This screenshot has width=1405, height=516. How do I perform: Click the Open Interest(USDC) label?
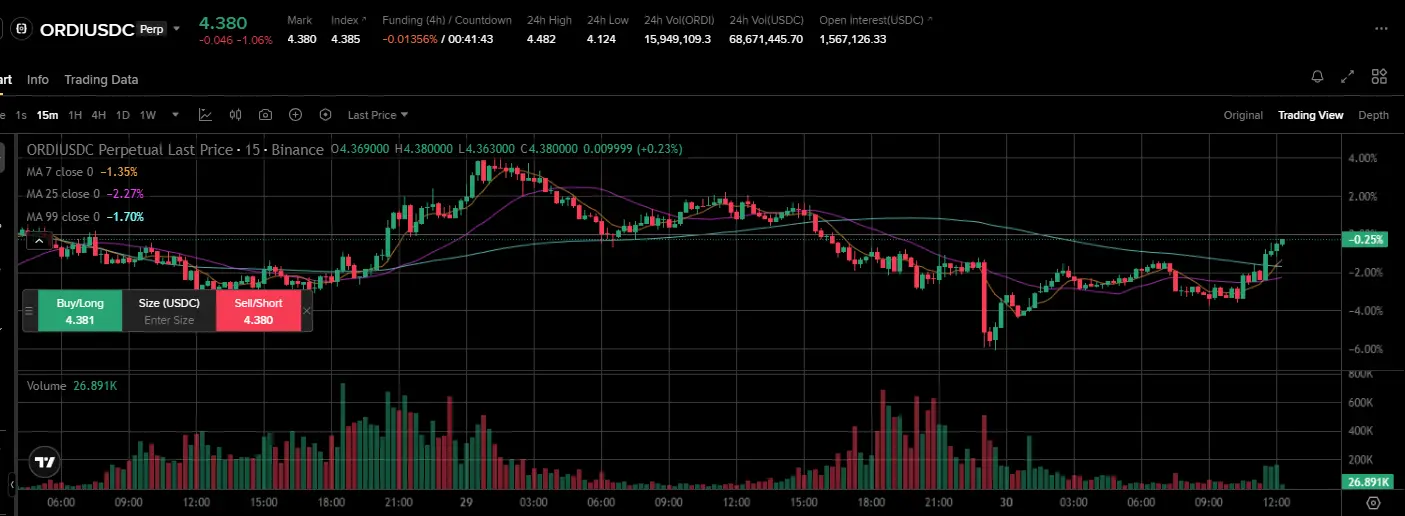point(870,20)
